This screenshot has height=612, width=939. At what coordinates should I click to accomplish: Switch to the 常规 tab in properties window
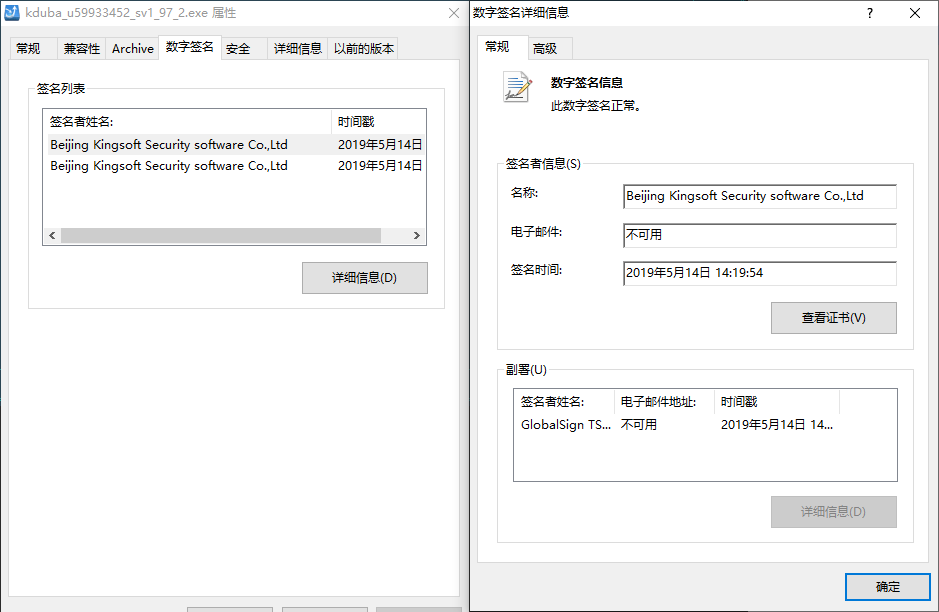click(28, 48)
